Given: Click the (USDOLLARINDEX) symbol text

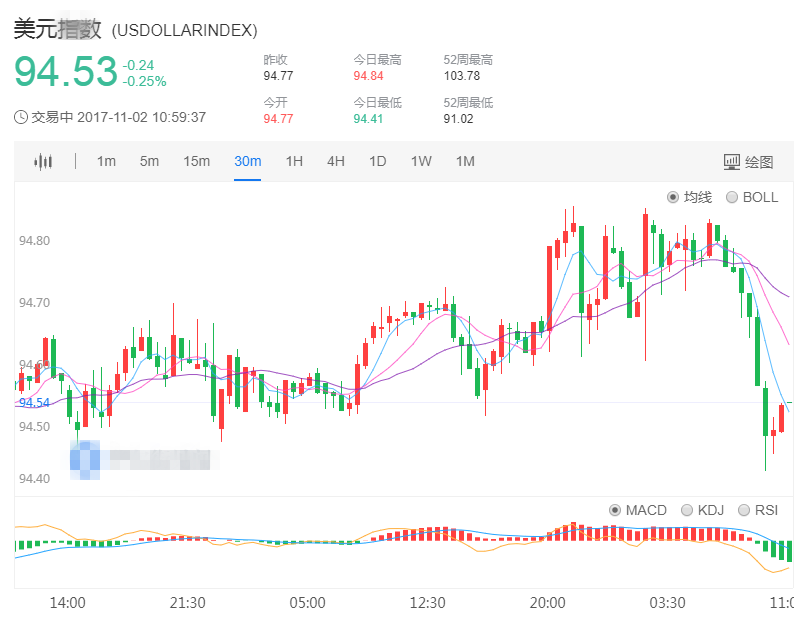Looking at the screenshot, I should point(184,30).
